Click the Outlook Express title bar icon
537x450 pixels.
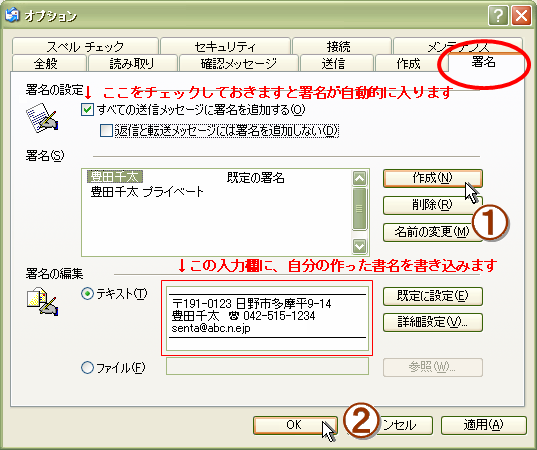tap(12, 15)
